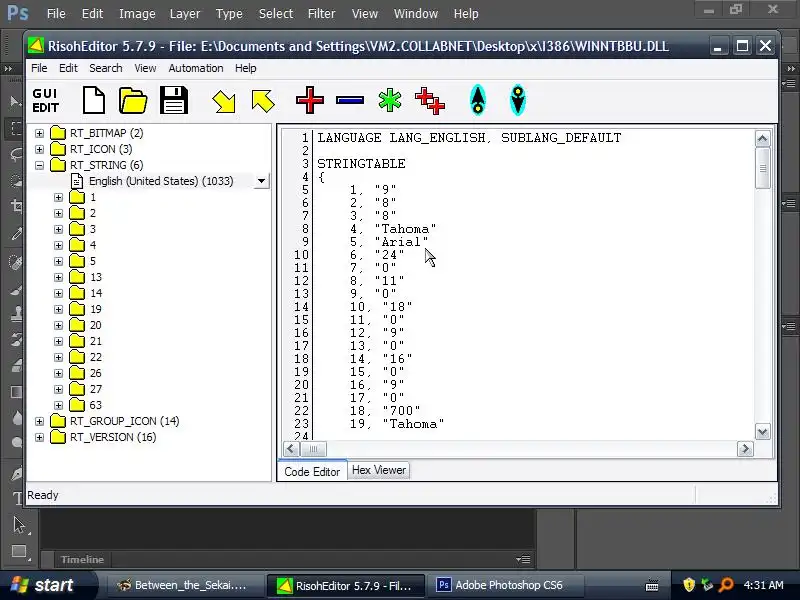Open Photoshop Layer menu
Screen dimensions: 800x600
click(185, 14)
